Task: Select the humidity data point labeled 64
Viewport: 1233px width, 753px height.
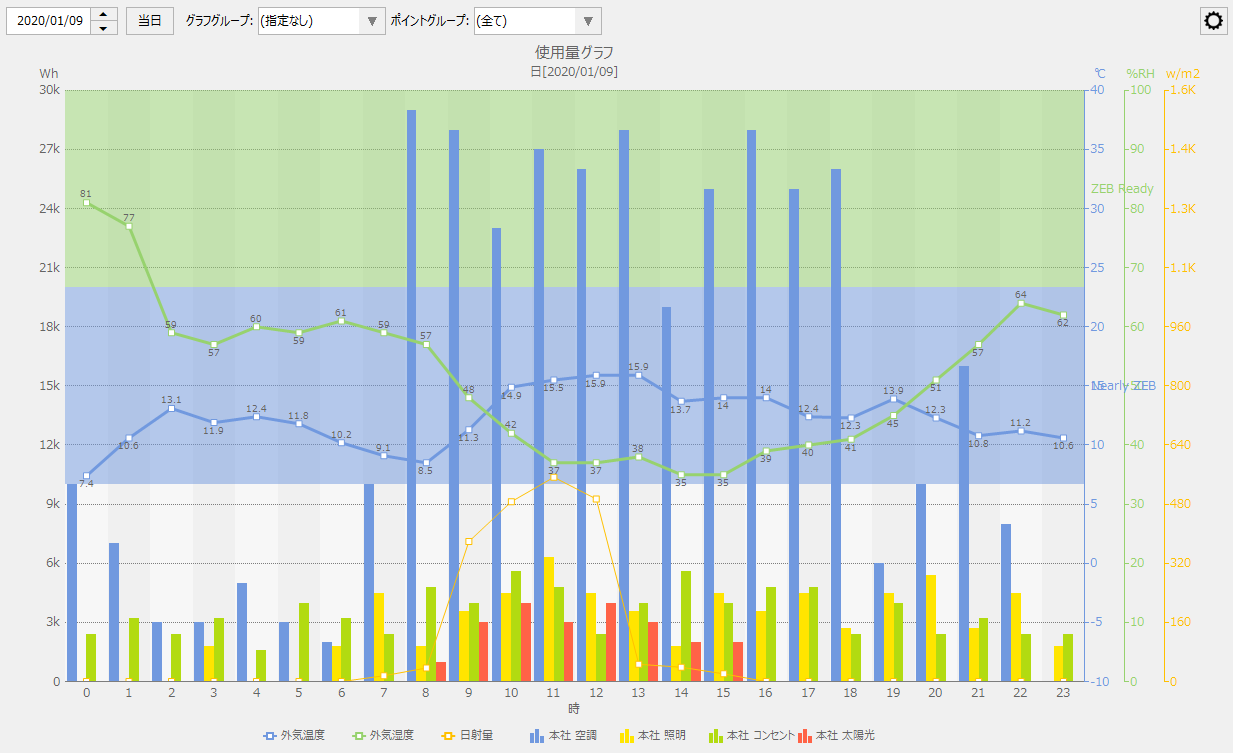Action: click(1021, 303)
